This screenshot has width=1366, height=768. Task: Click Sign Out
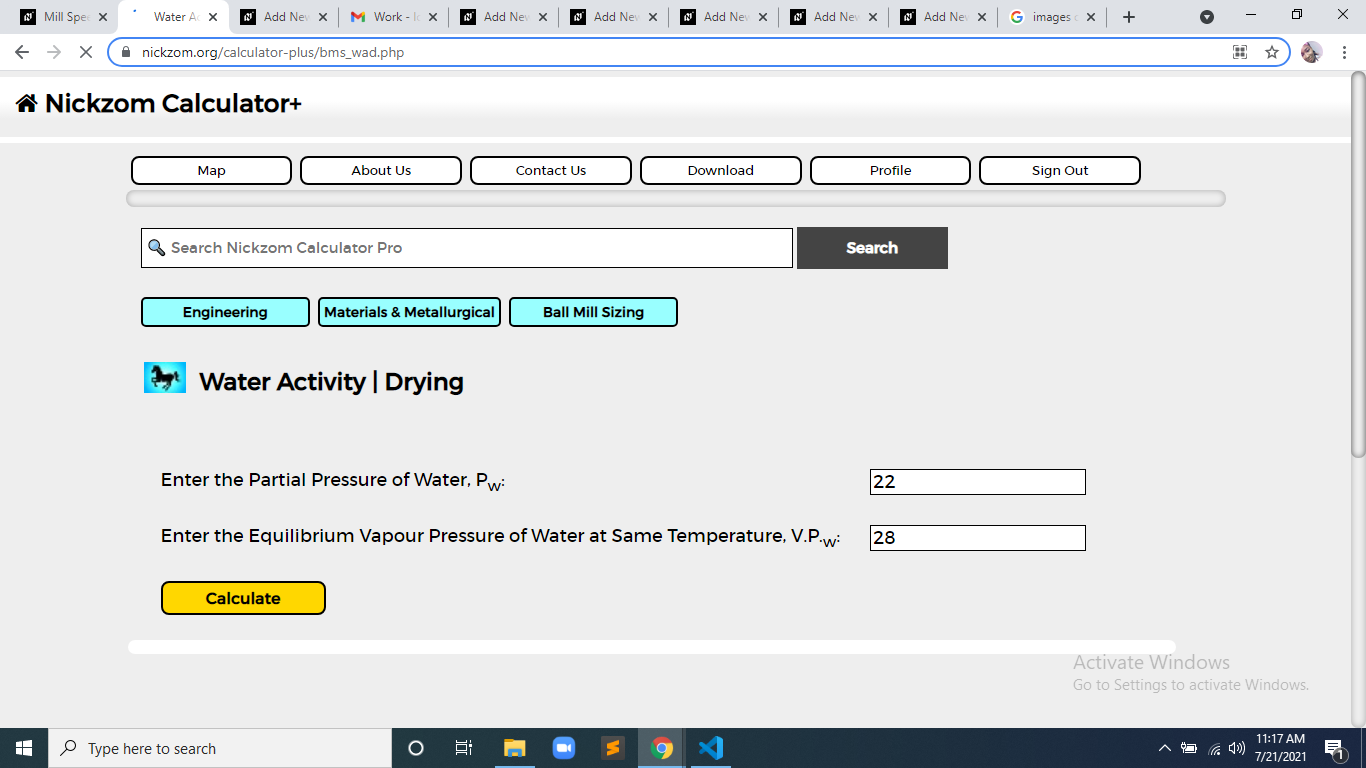[1060, 170]
